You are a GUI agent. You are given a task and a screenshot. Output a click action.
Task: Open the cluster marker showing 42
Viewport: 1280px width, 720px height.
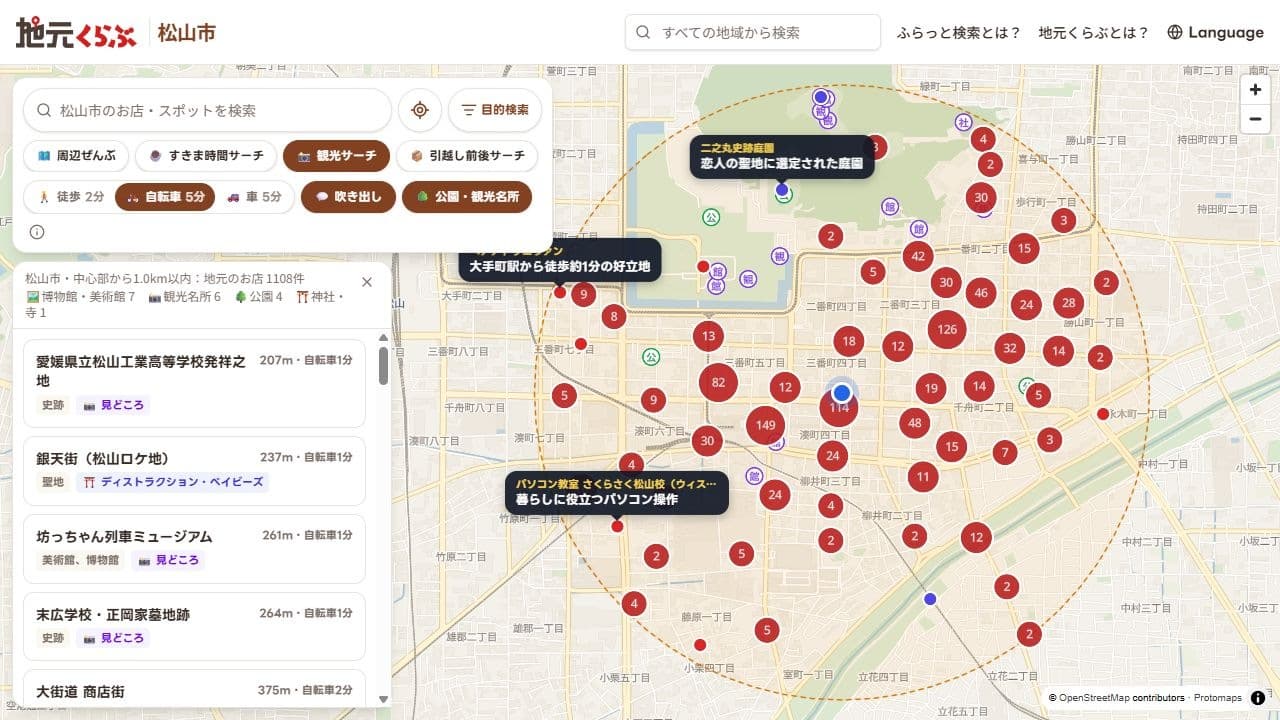[918, 257]
